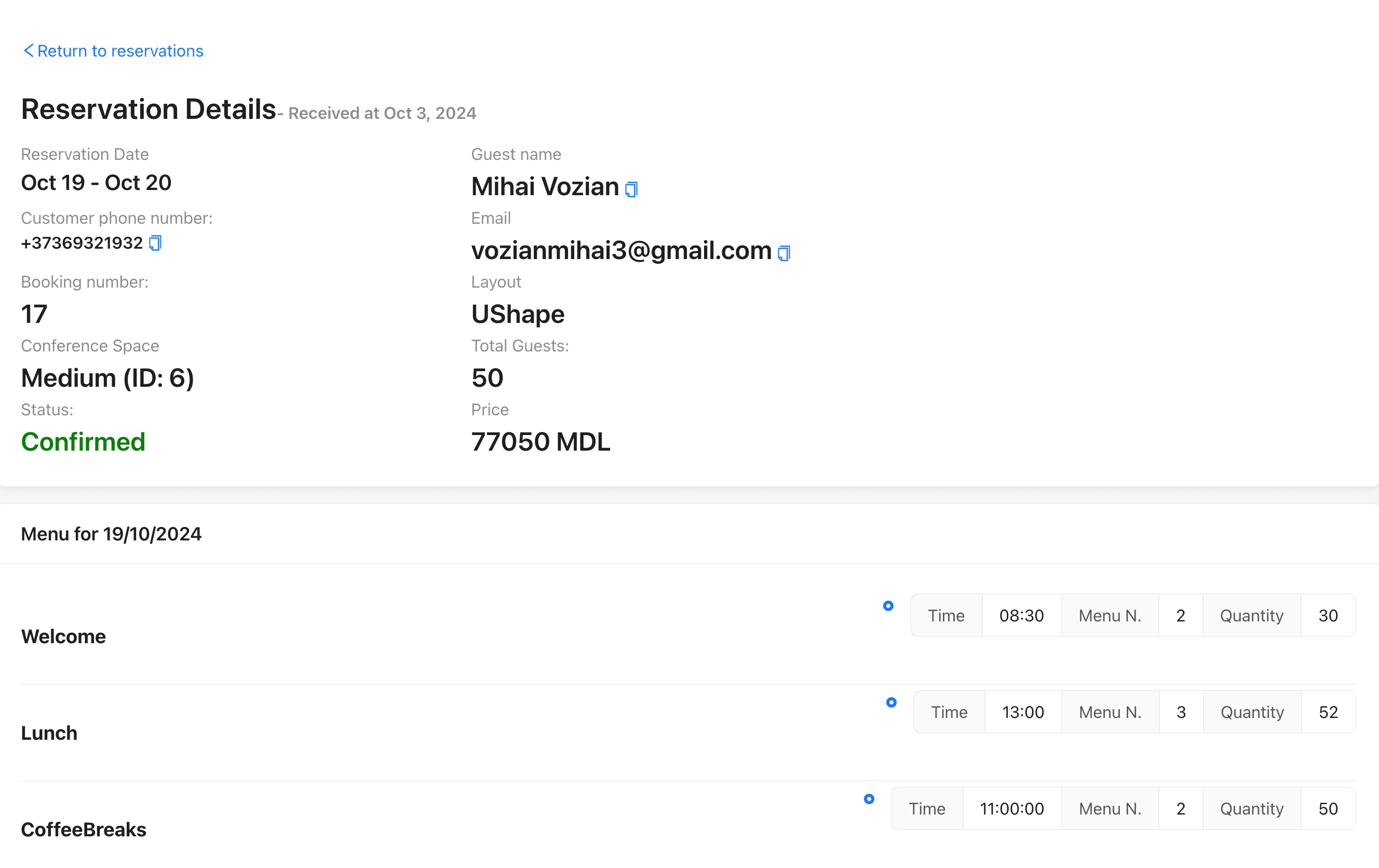The width and height of the screenshot is (1379, 868).
Task: Select the Lunch radio button
Action: point(891,702)
